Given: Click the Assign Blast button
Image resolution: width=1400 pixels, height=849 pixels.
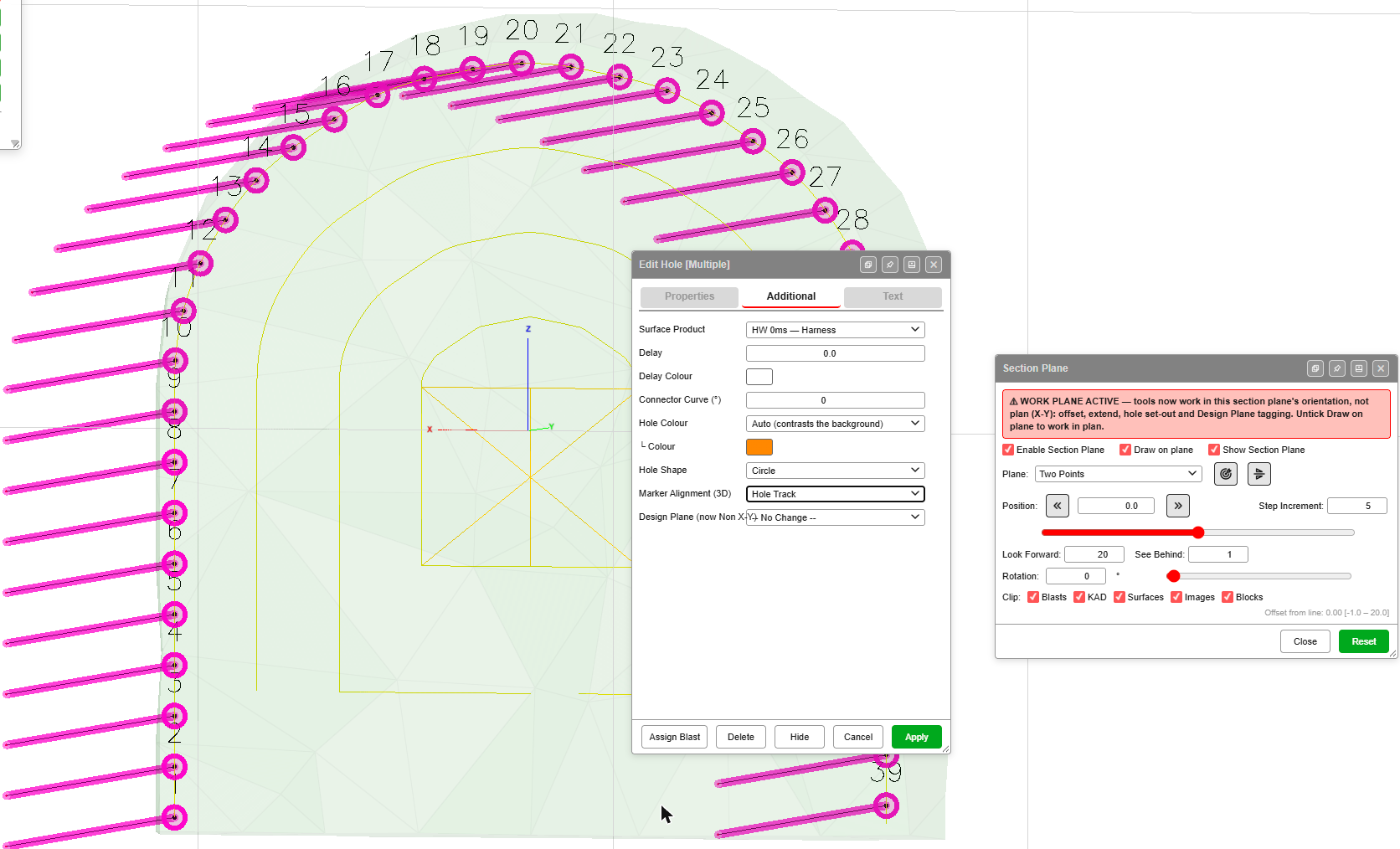Looking at the screenshot, I should (x=675, y=737).
